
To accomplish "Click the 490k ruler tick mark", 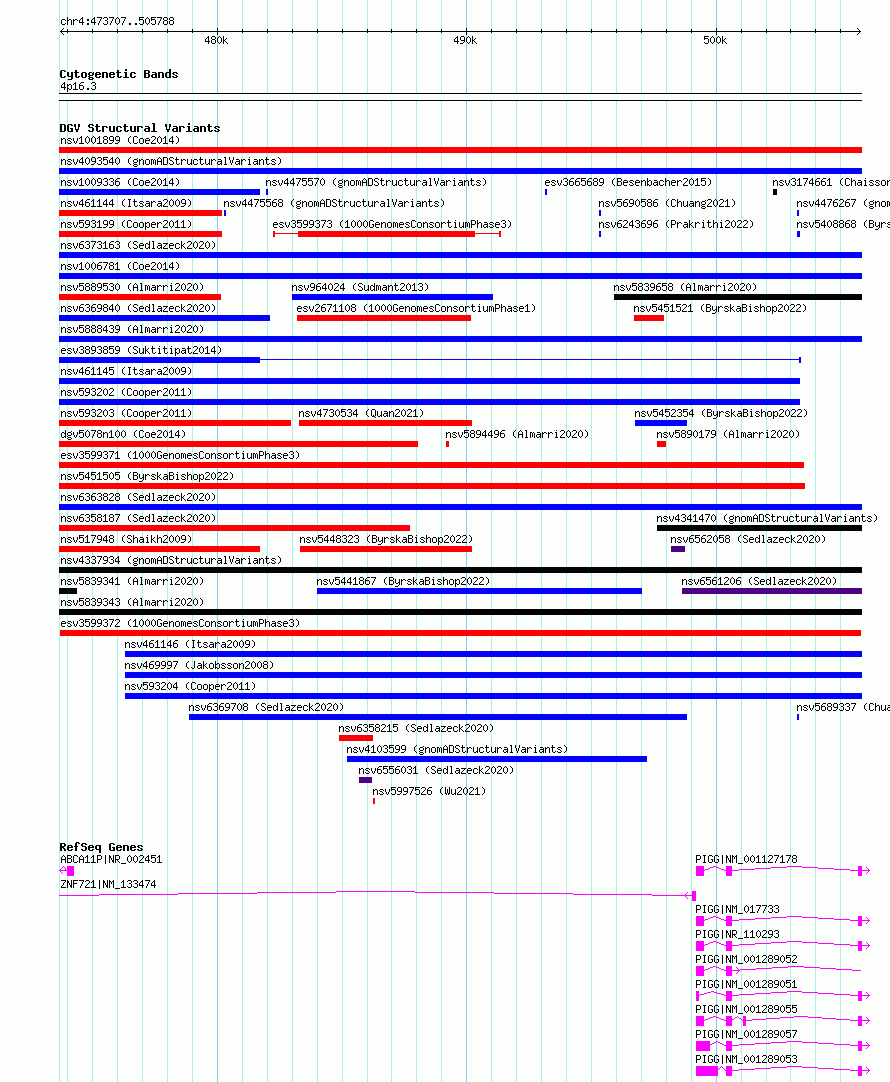I will click(466, 32).
